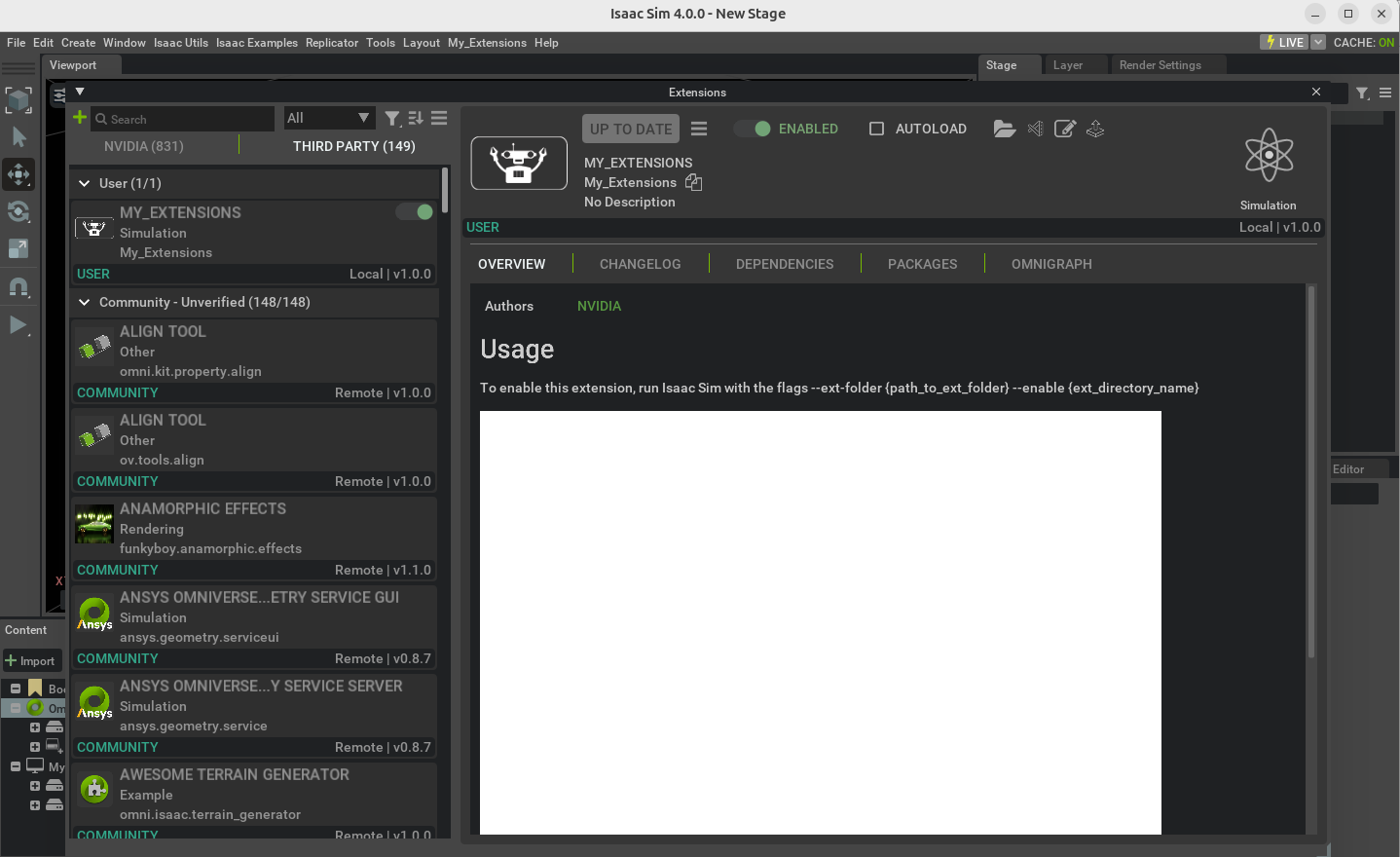
Task: Toggle the LIVE sync button
Action: pos(1285,42)
